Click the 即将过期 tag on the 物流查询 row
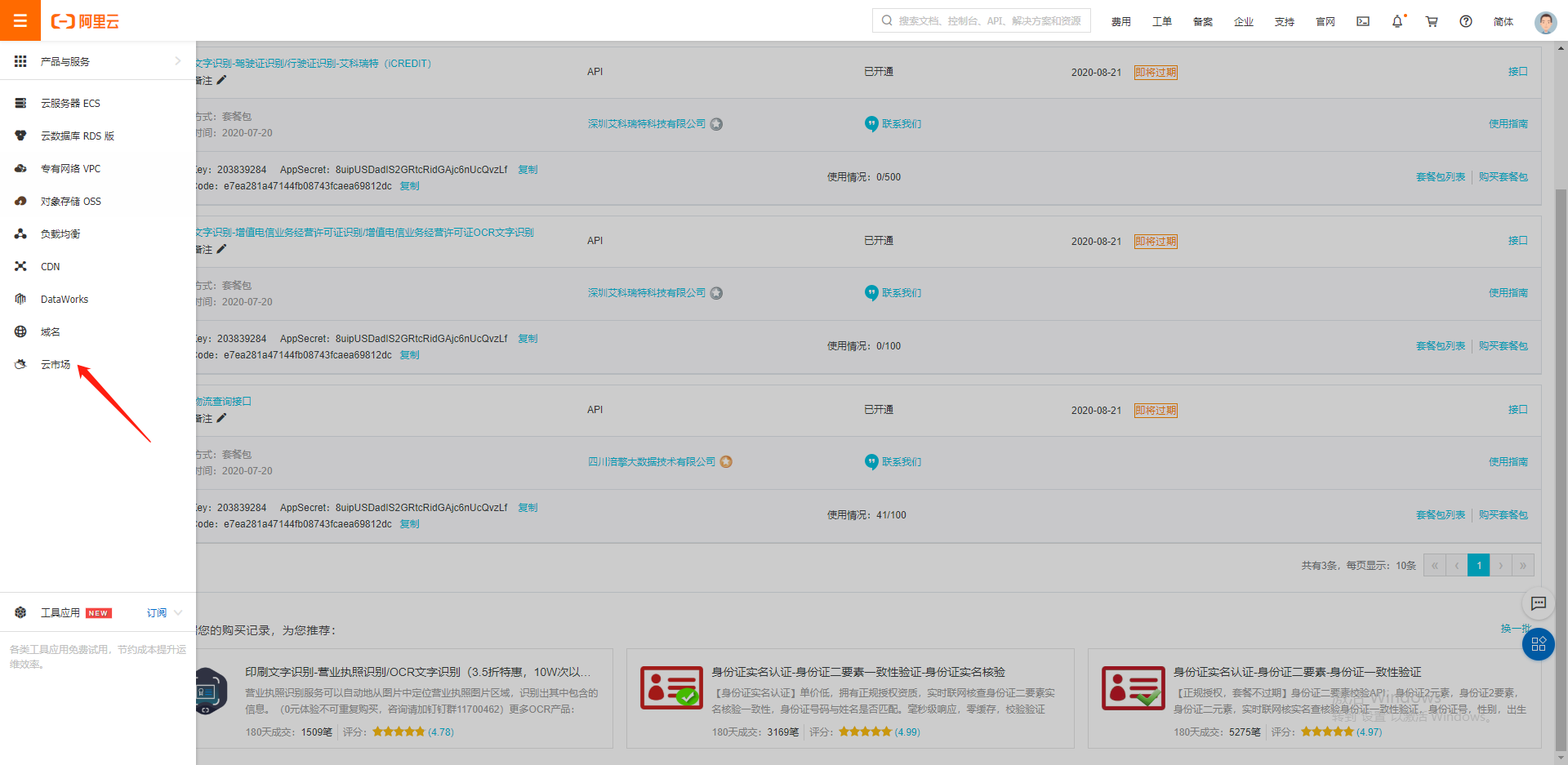1568x765 pixels. click(1156, 411)
